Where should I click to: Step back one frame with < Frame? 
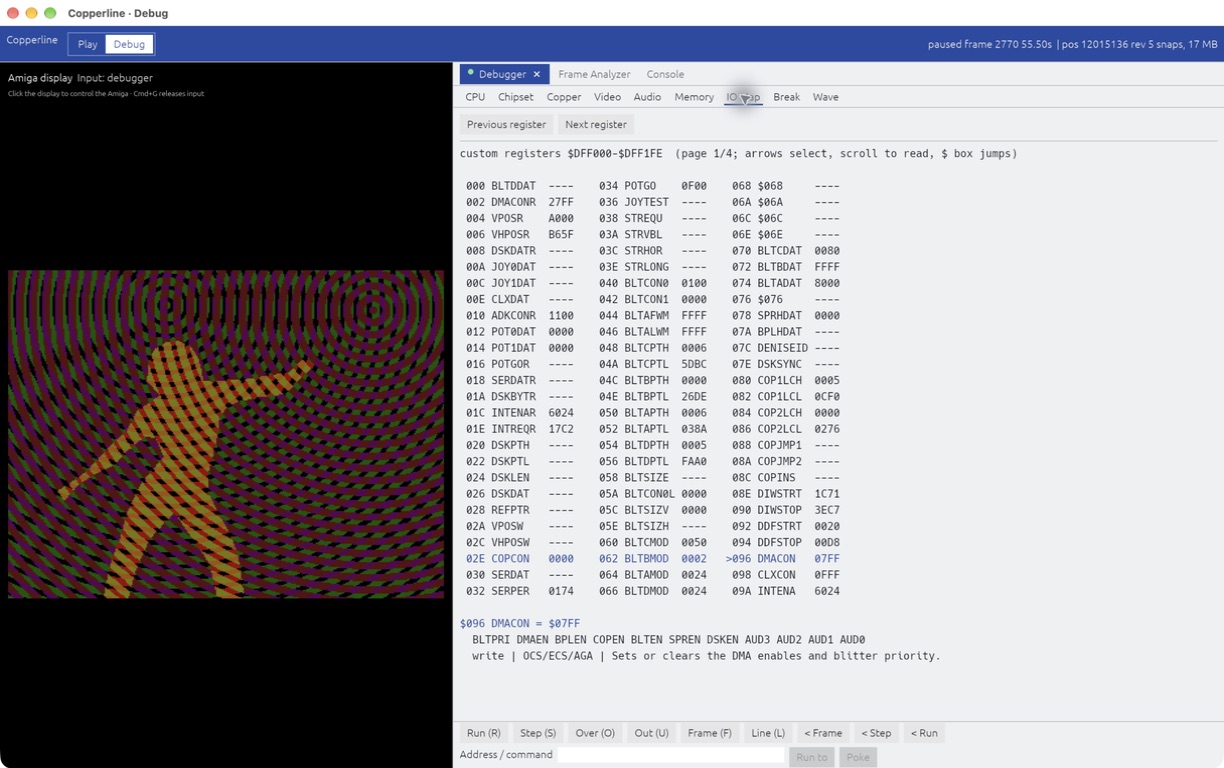(823, 733)
